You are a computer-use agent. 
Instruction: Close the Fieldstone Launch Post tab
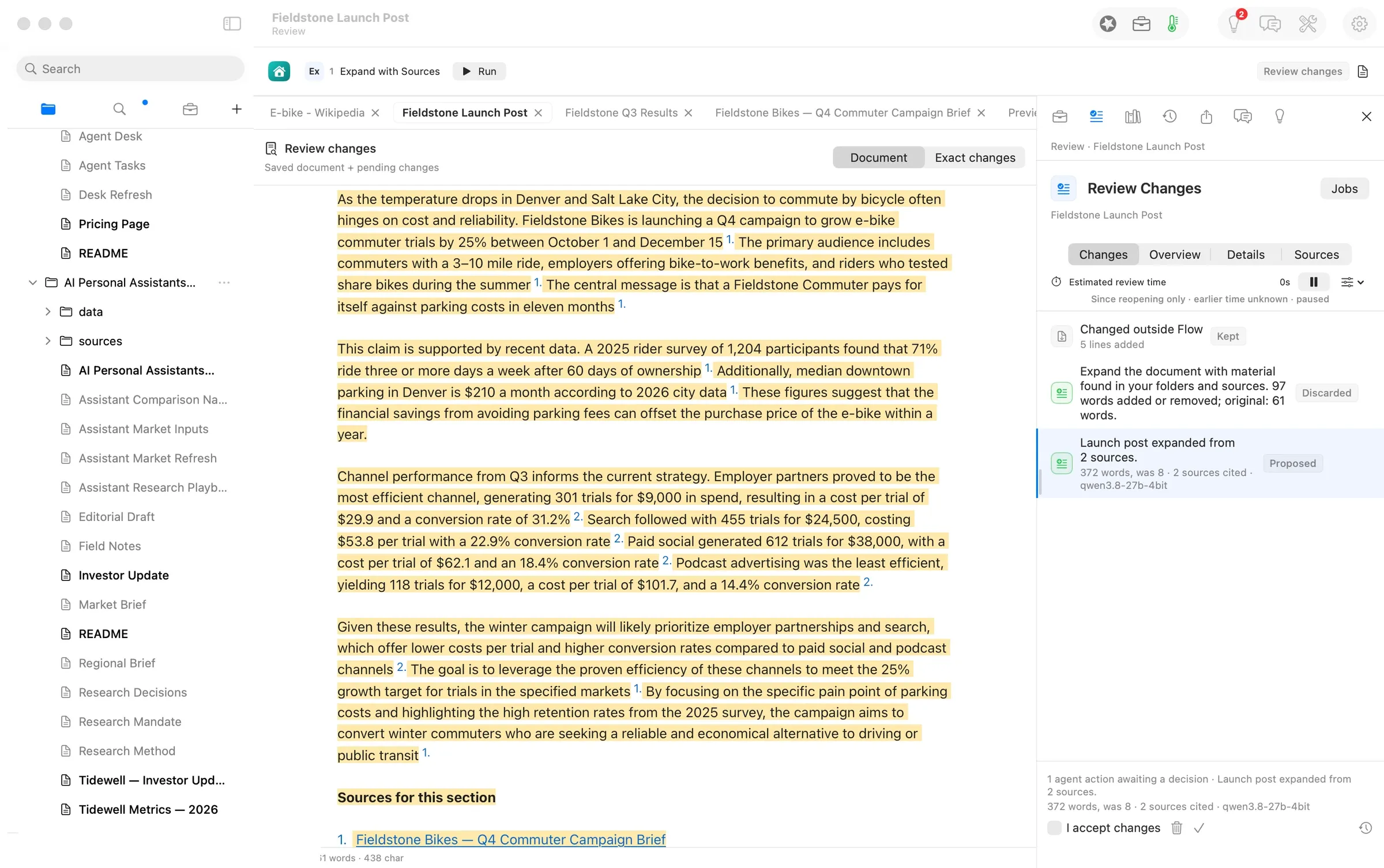coord(538,113)
